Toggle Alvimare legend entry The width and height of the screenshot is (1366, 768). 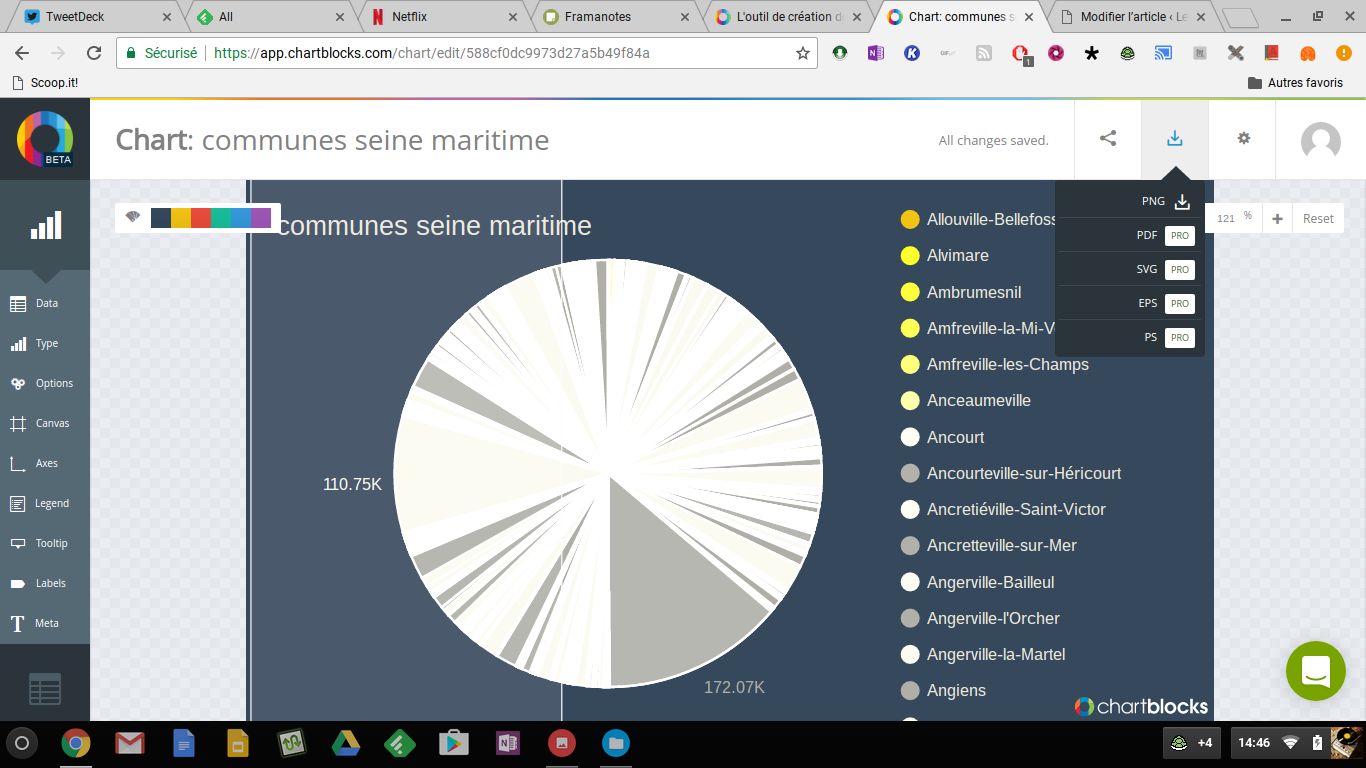[945, 255]
